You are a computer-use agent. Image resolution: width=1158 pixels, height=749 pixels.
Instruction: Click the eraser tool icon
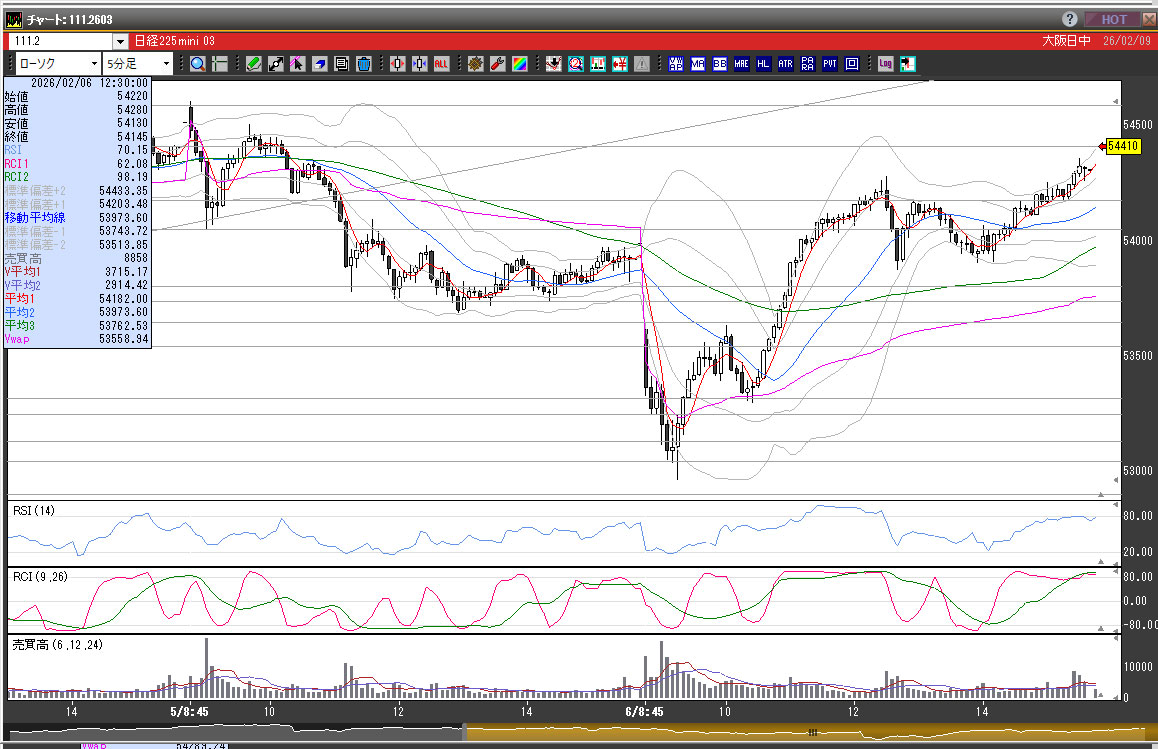pos(319,64)
